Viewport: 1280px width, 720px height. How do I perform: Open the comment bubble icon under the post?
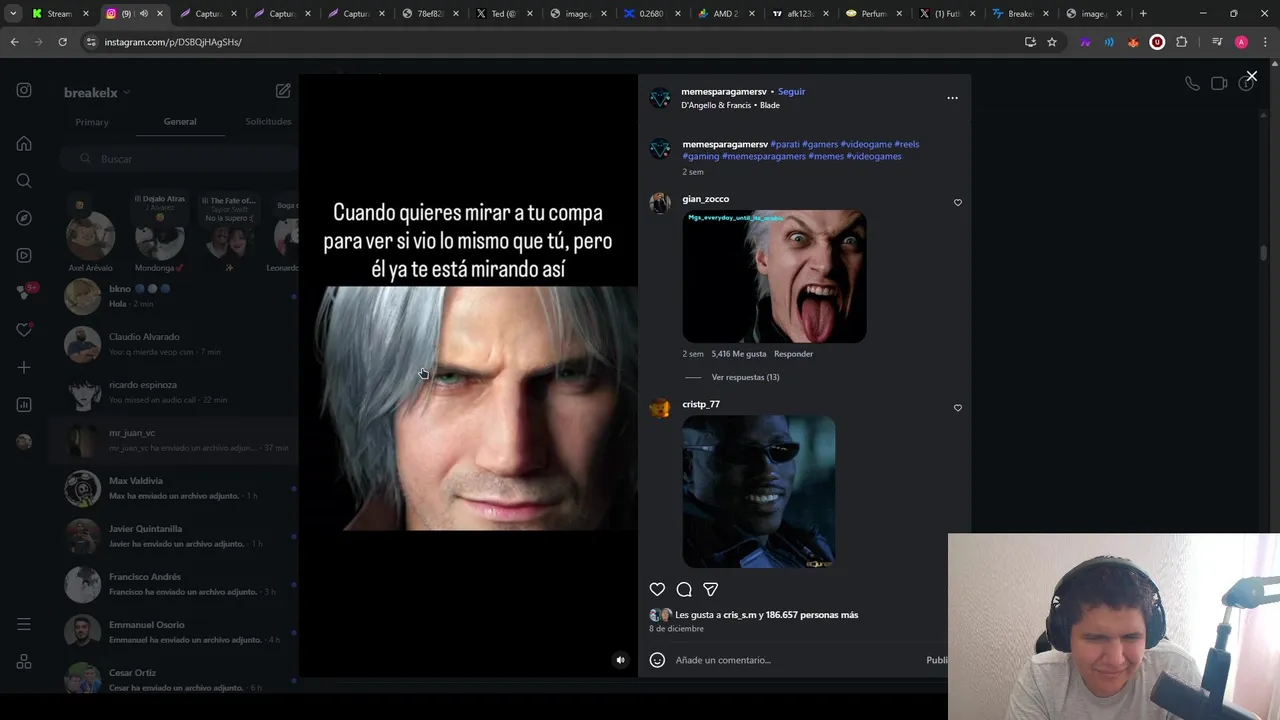coord(684,589)
